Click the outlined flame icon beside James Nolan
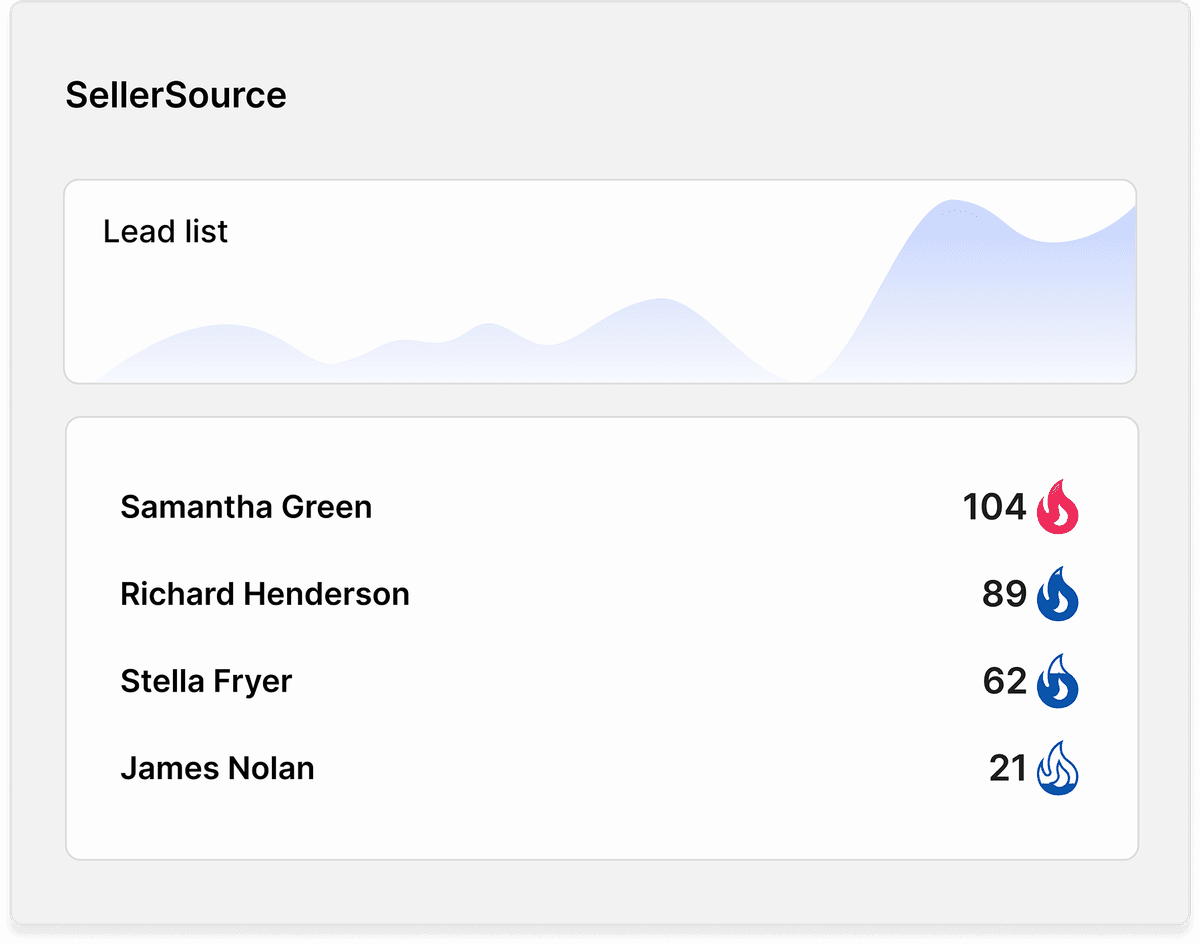This screenshot has height=944, width=1200. point(1057,769)
